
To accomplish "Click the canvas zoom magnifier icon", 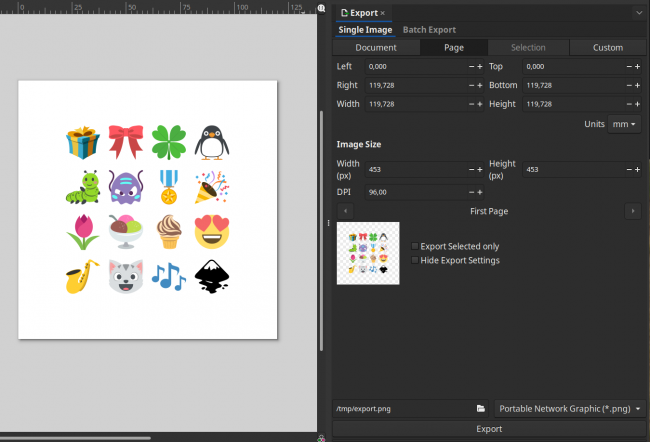I will [x=321, y=8].
